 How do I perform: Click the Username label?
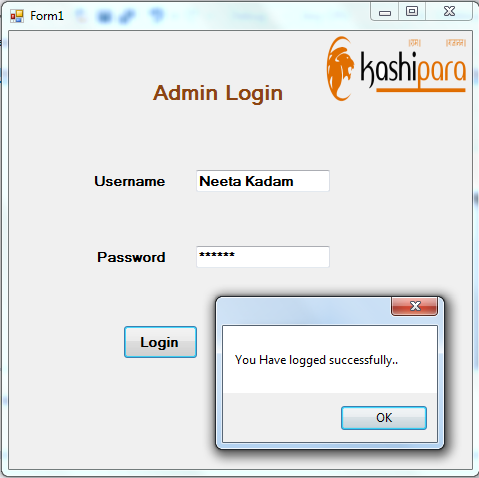click(x=130, y=181)
